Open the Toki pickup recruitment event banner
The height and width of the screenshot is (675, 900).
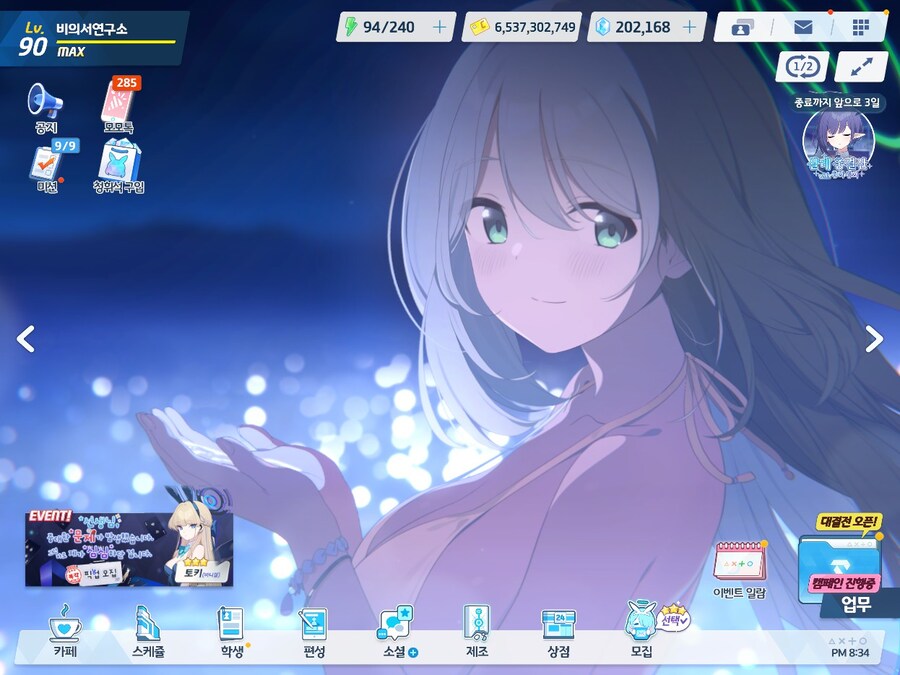pos(129,548)
